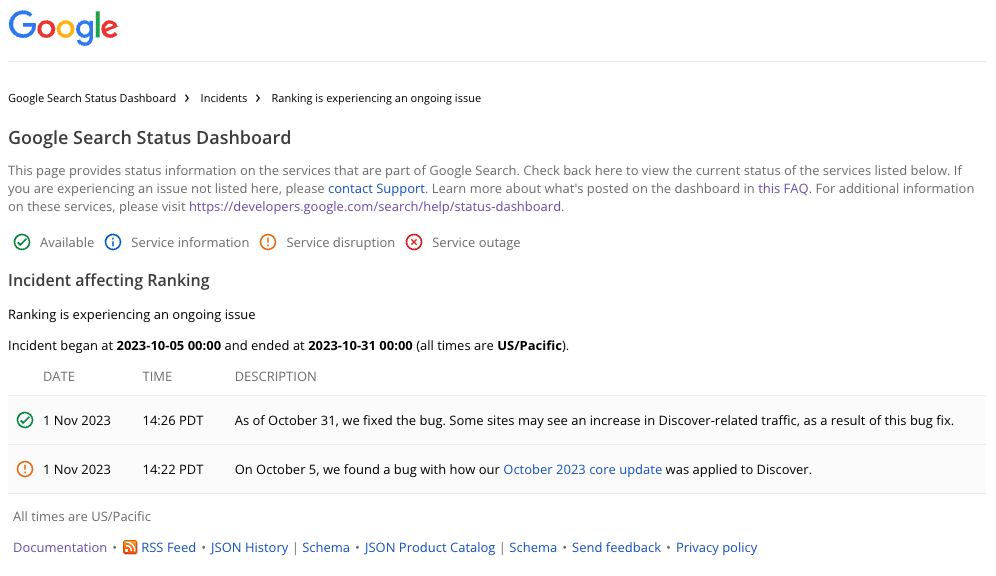Open the RSS Feed link
Screen dimensions: 996x576
click(x=168, y=547)
